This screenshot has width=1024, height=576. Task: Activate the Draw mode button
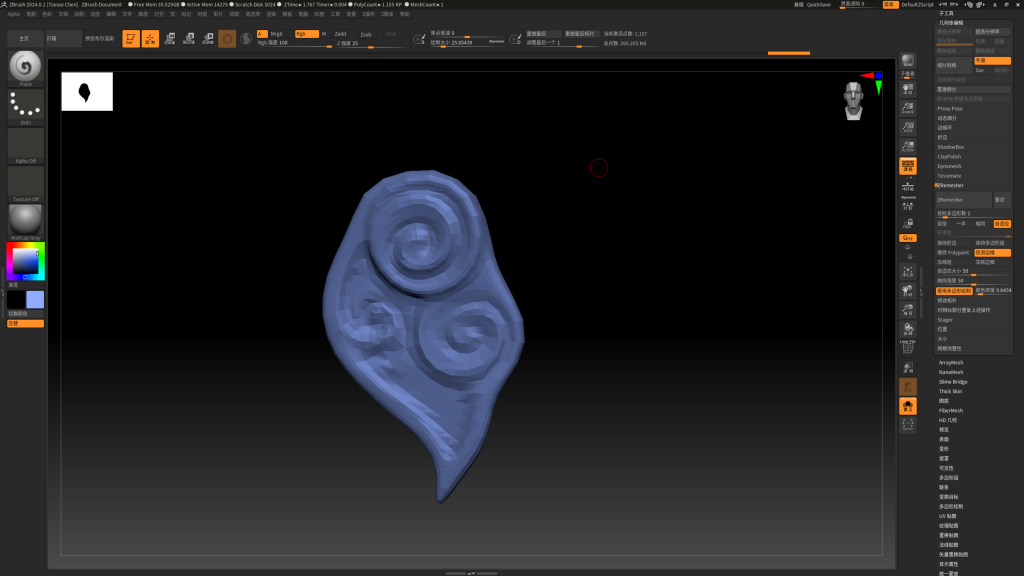(x=150, y=39)
